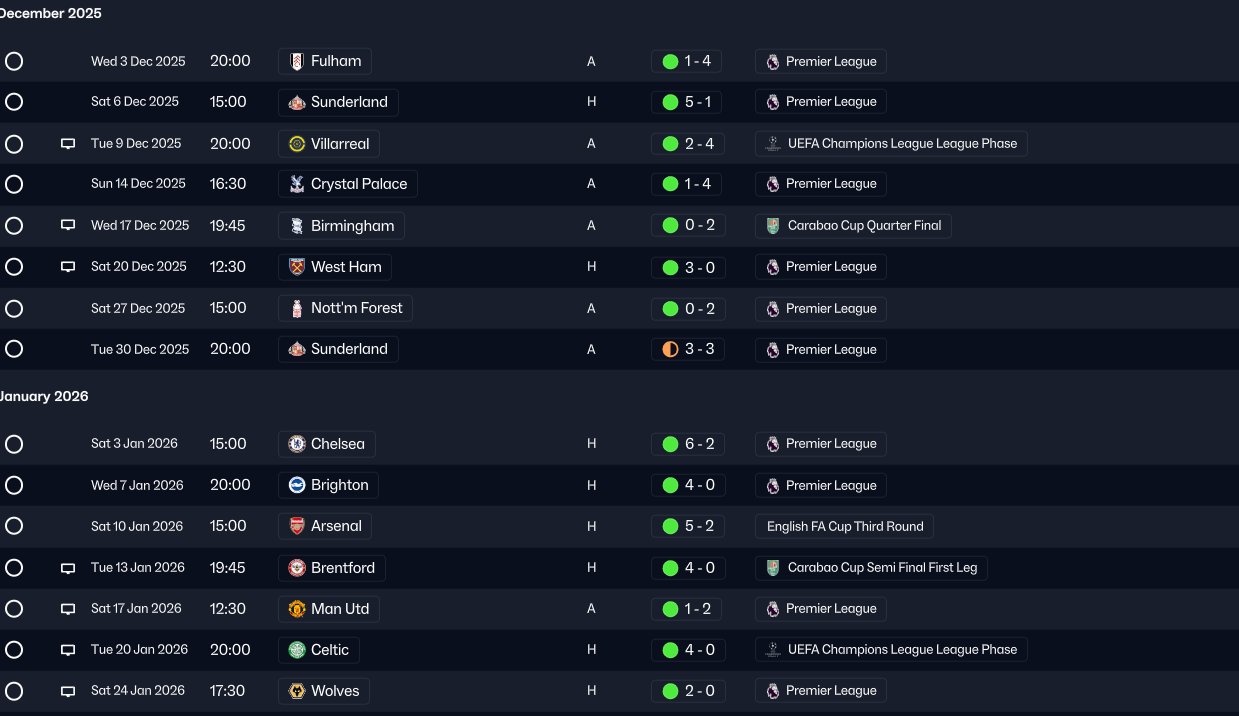
Task: Open the English FA Cup Third Round competition
Action: (845, 526)
